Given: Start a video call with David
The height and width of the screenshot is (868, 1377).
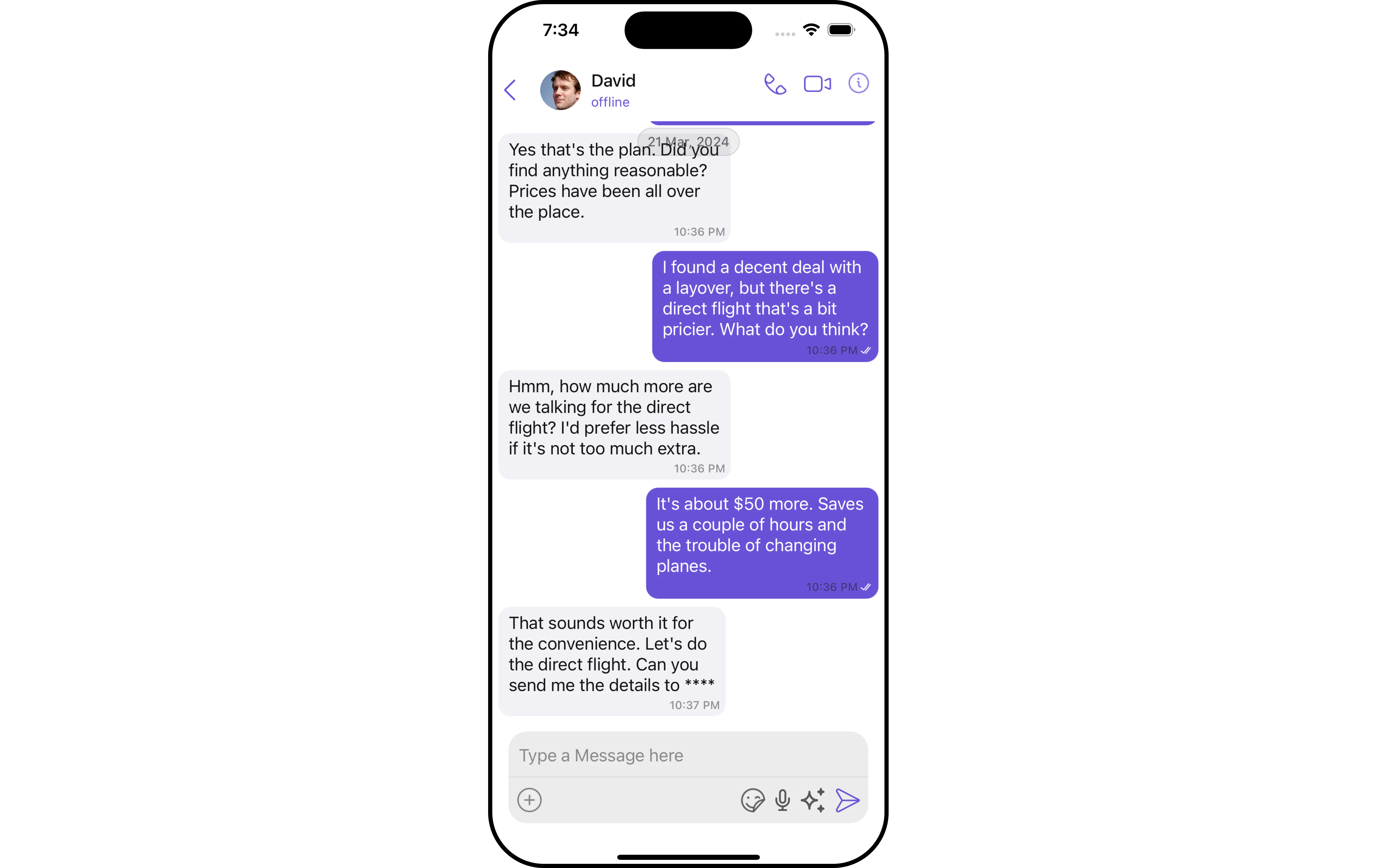Looking at the screenshot, I should pyautogui.click(x=817, y=84).
